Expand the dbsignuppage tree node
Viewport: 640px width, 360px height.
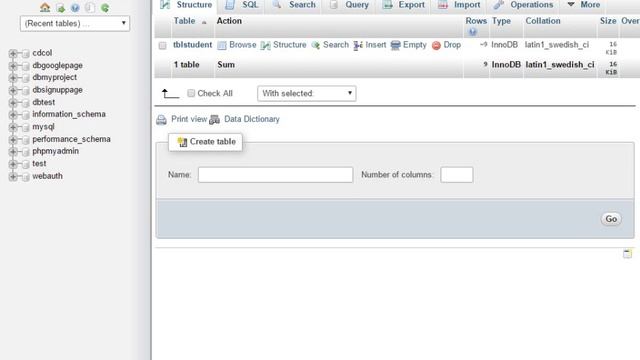coord(13,90)
